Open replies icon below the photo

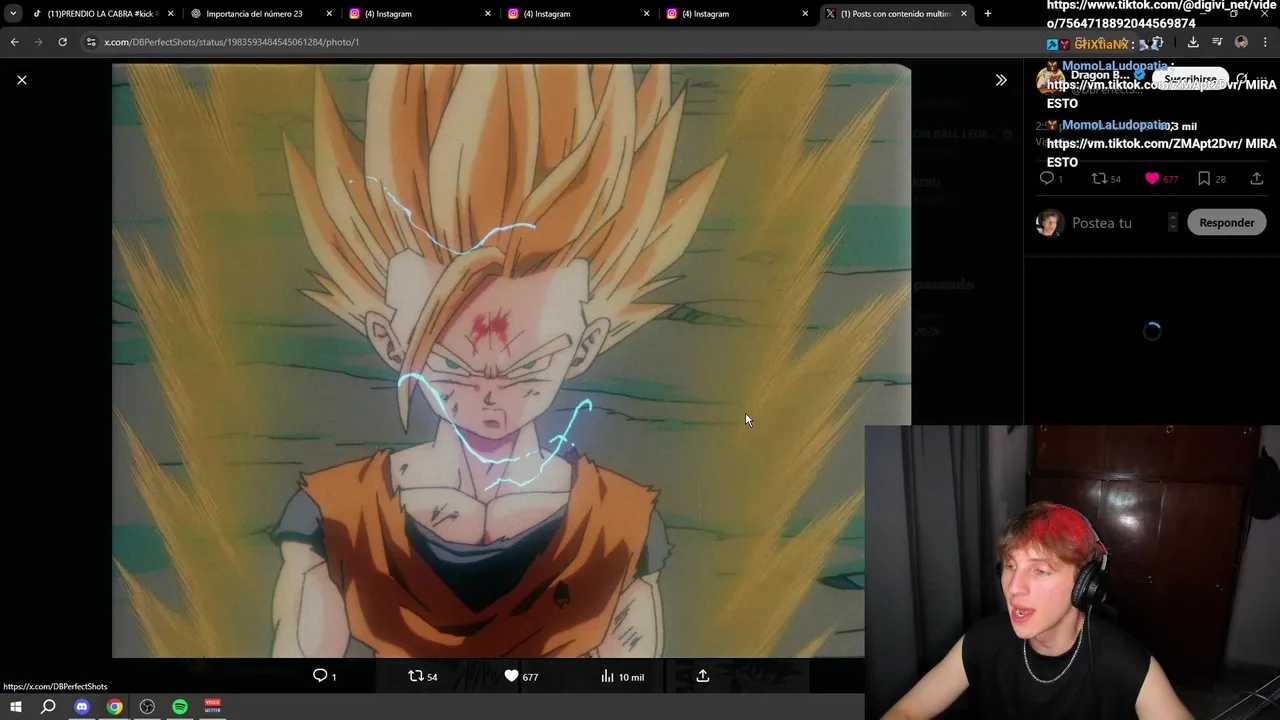tap(320, 676)
